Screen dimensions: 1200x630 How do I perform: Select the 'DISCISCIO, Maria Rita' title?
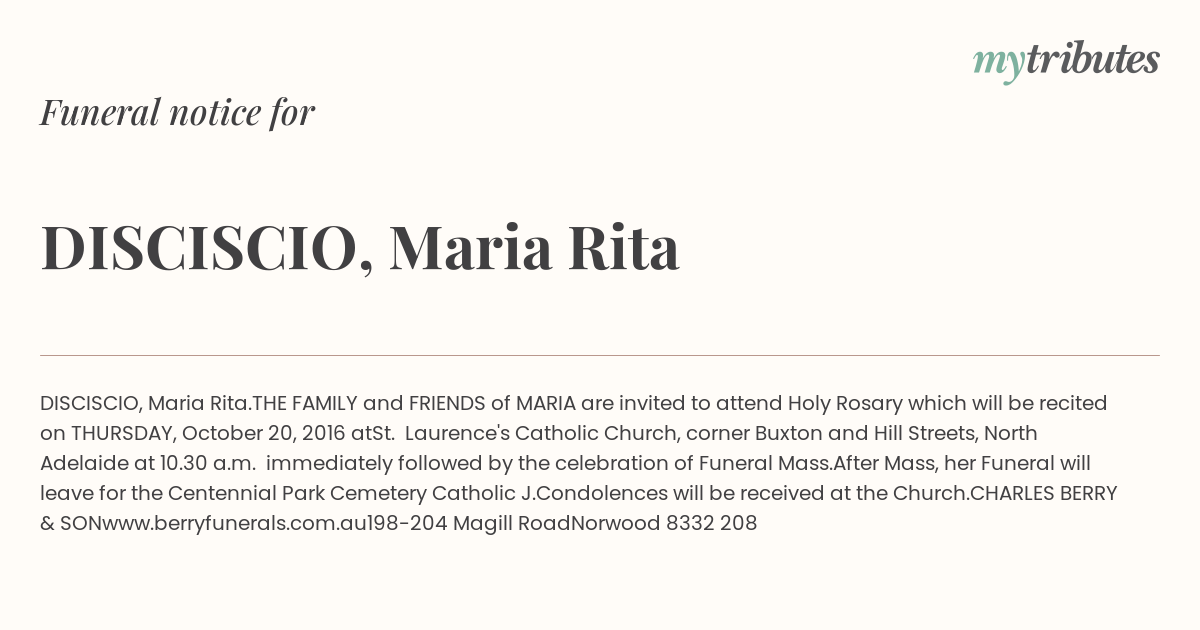[x=360, y=248]
